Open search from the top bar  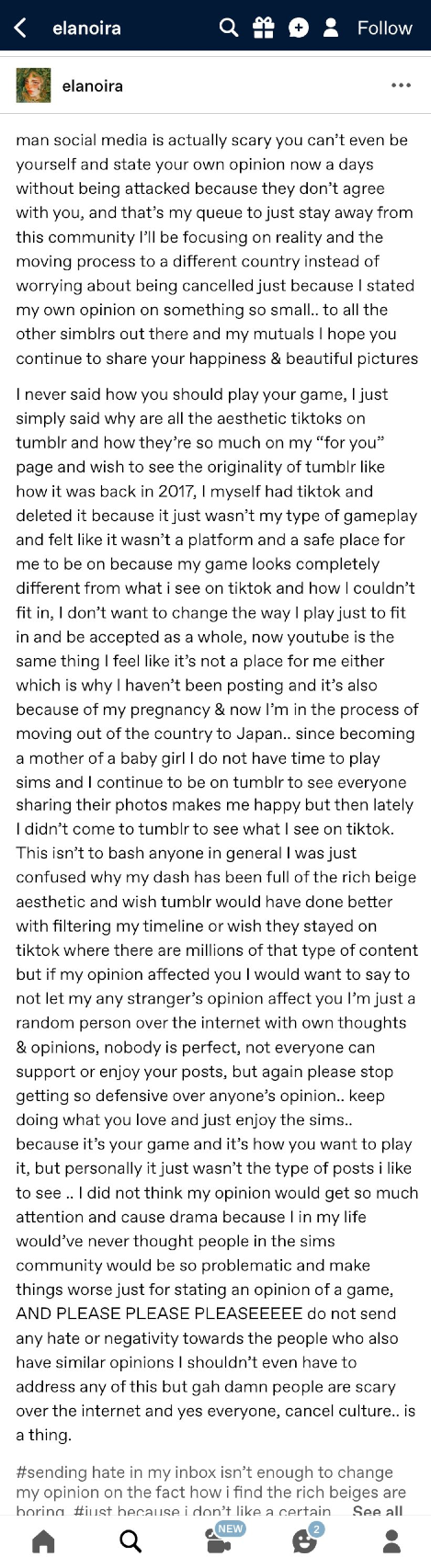(x=230, y=28)
